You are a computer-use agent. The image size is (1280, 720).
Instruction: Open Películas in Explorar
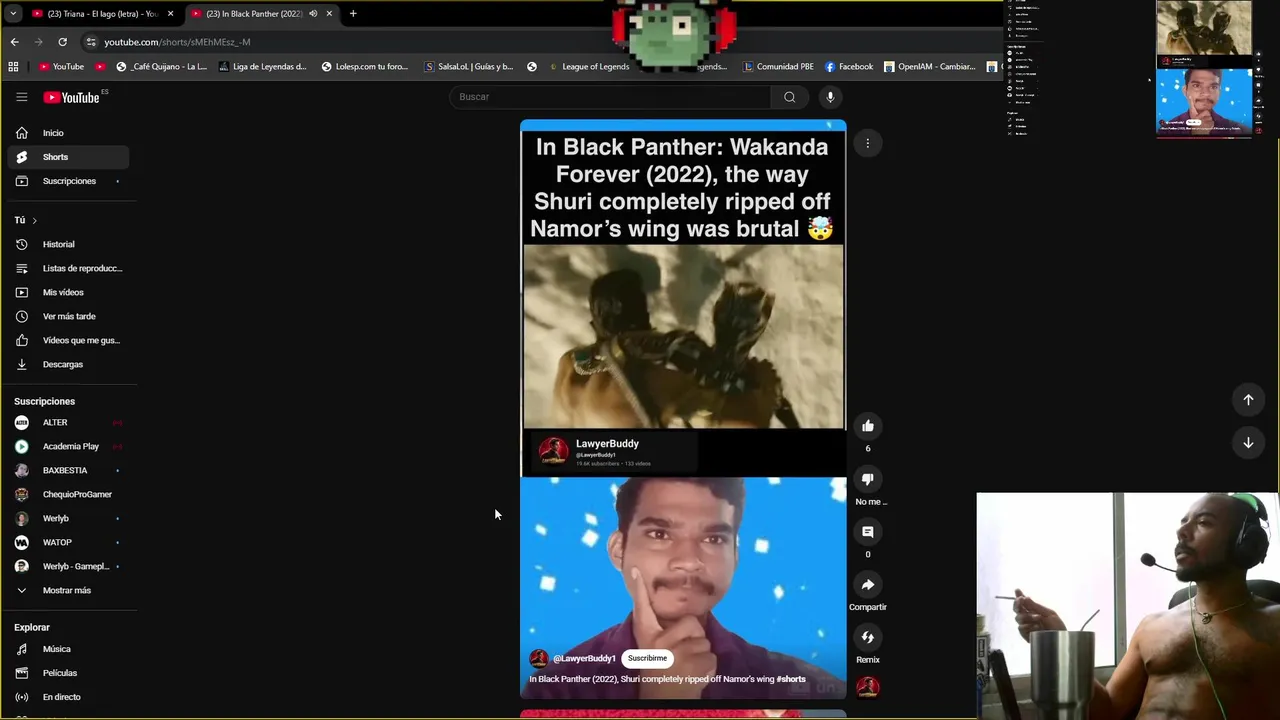coord(68,673)
